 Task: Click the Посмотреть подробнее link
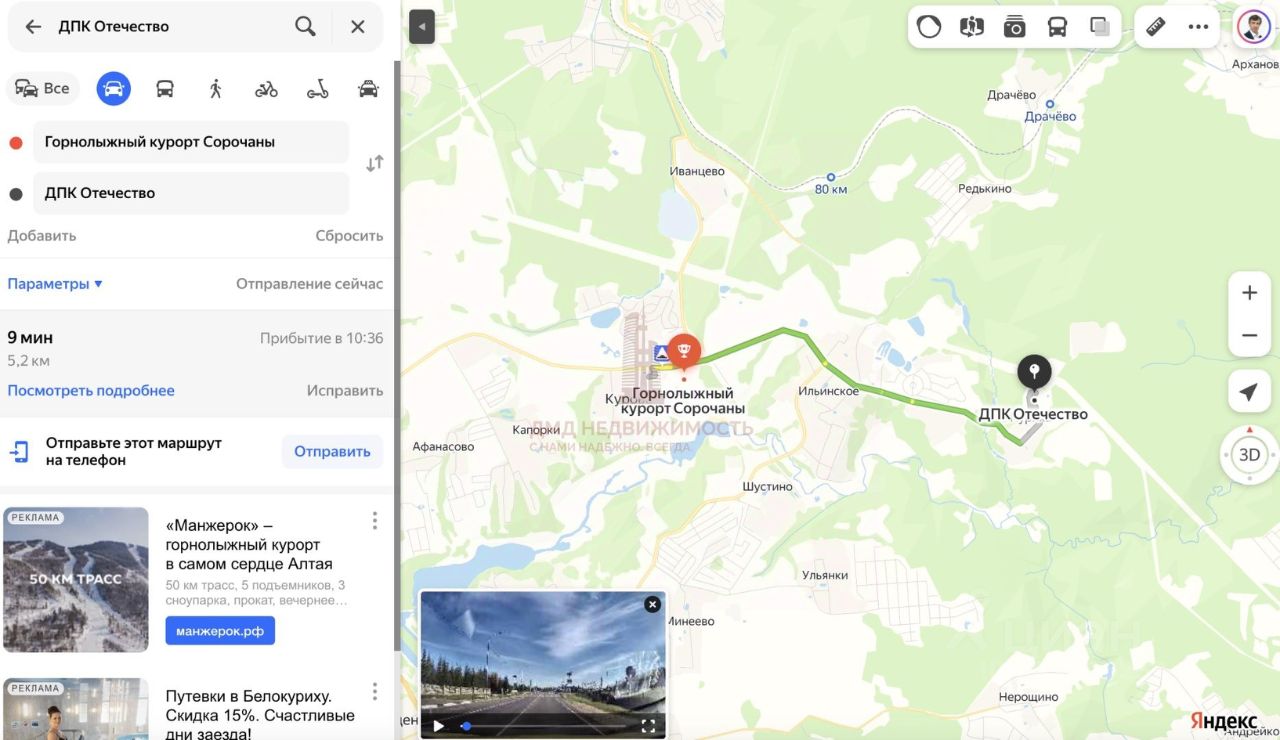coord(91,391)
